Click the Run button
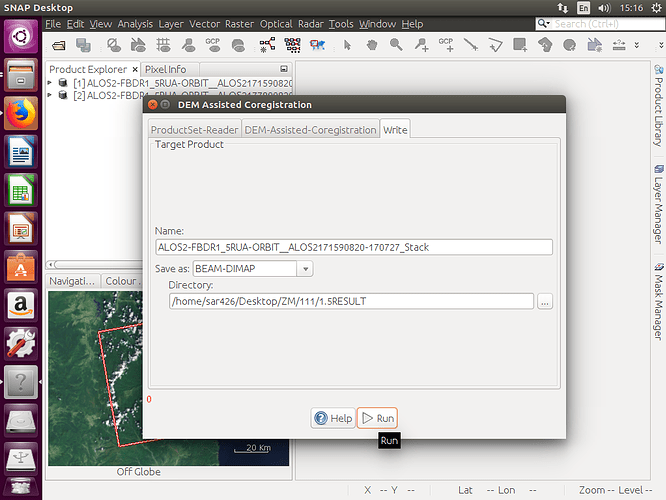666x500 pixels. pyautogui.click(x=378, y=418)
